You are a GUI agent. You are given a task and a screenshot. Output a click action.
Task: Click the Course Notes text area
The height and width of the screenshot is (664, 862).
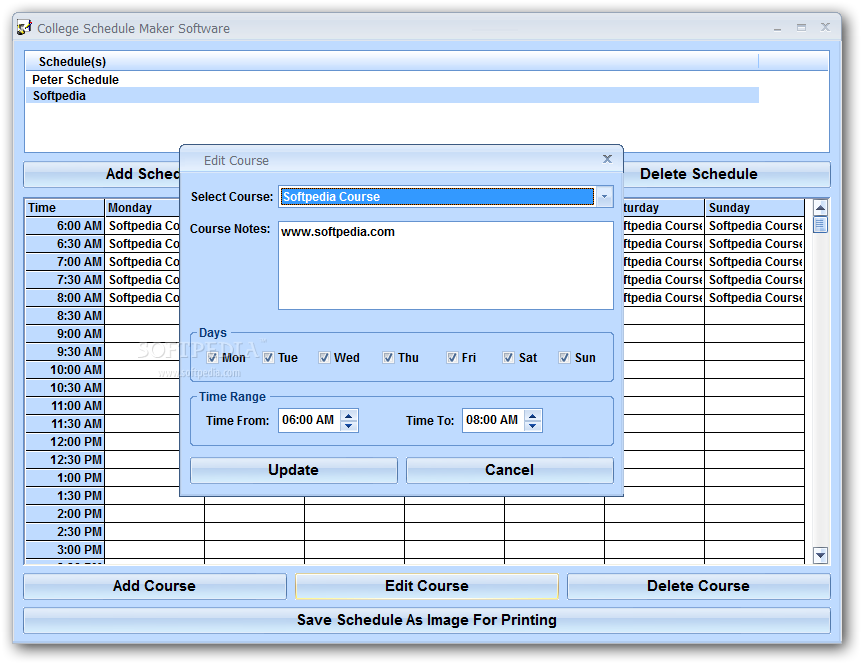click(x=446, y=265)
